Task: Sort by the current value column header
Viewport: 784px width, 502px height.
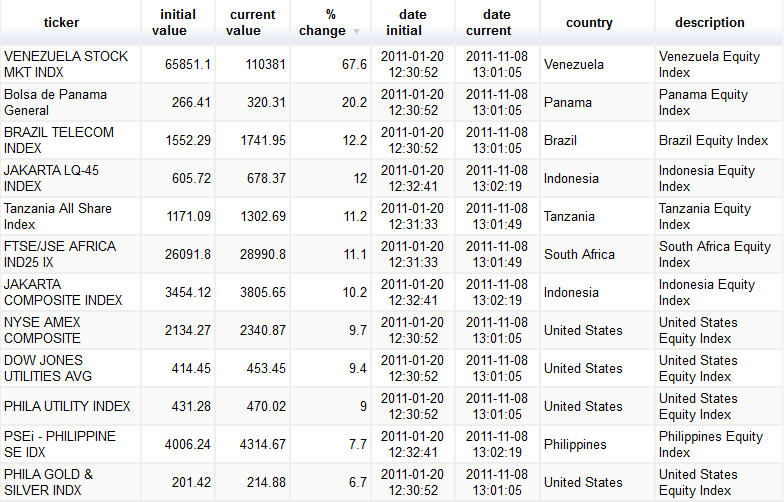Action: pyautogui.click(x=252, y=22)
